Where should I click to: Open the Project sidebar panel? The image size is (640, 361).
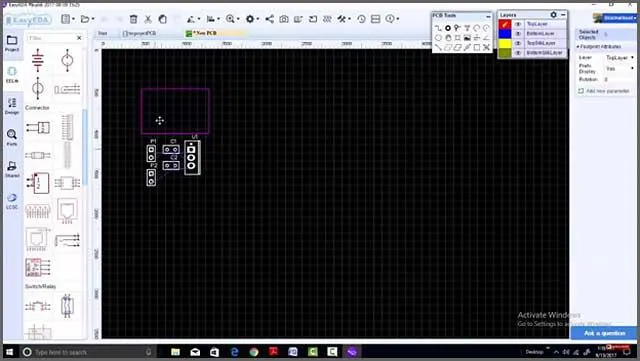pyautogui.click(x=12, y=43)
